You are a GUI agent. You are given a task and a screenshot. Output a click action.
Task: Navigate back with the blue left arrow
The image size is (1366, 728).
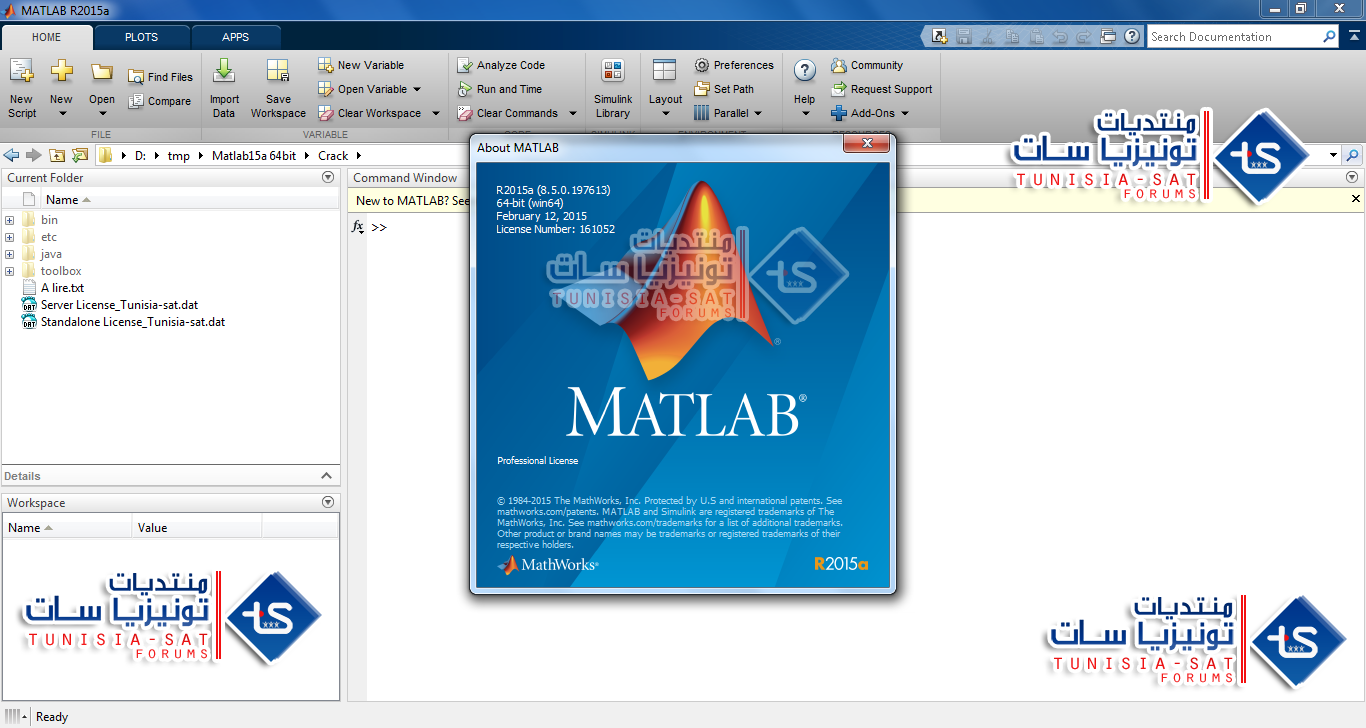(x=12, y=155)
